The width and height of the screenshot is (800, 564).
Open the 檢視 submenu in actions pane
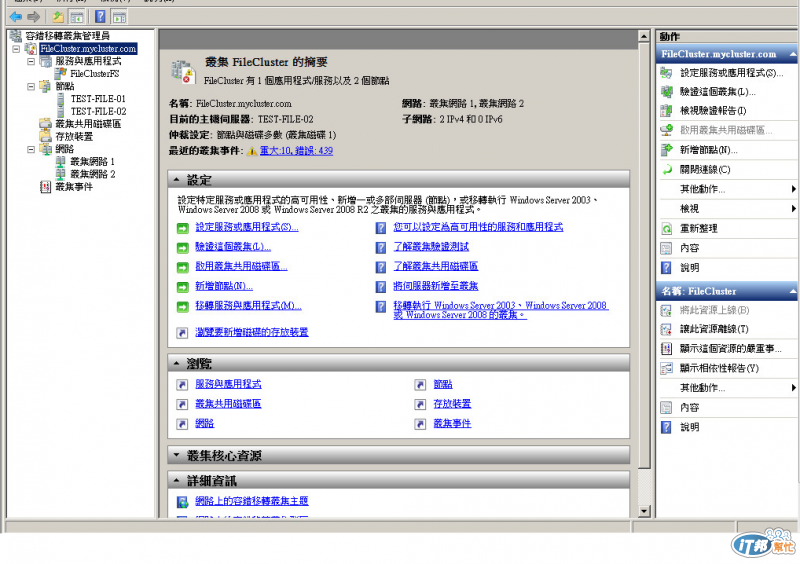(727, 209)
